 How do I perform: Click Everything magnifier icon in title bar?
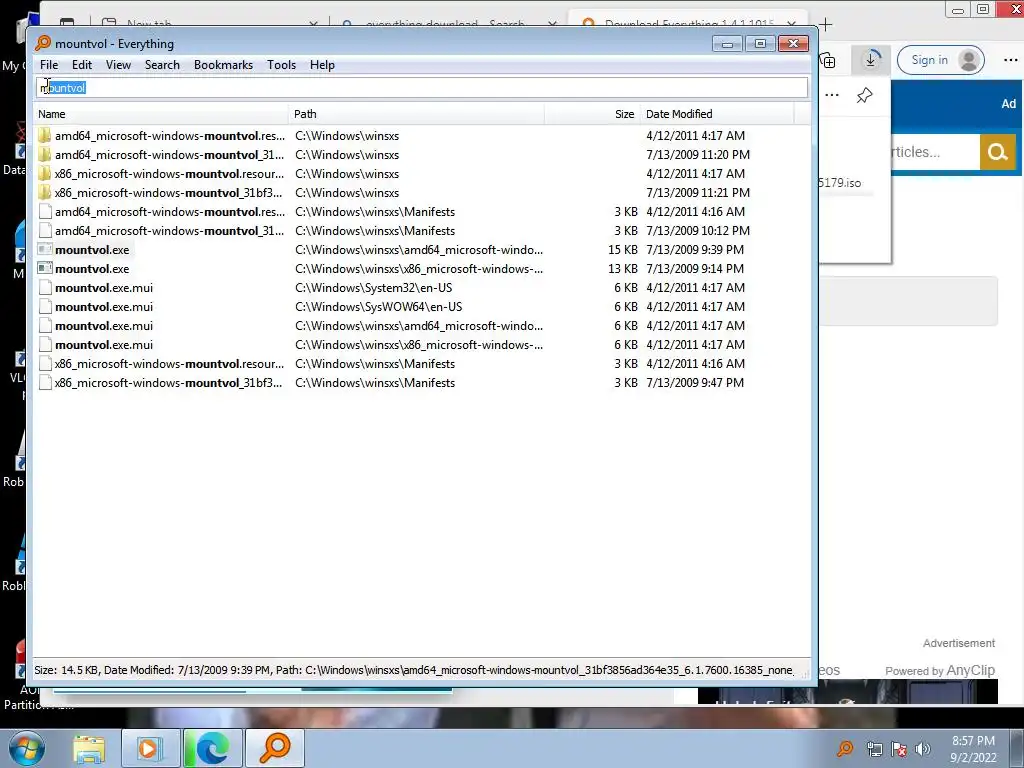43,43
